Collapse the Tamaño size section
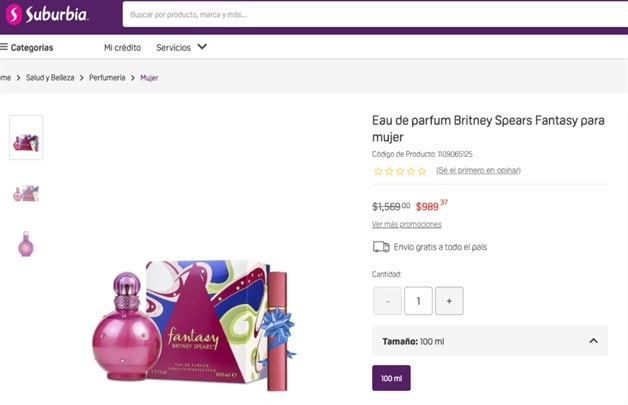This screenshot has height=405, width=628. point(593,341)
